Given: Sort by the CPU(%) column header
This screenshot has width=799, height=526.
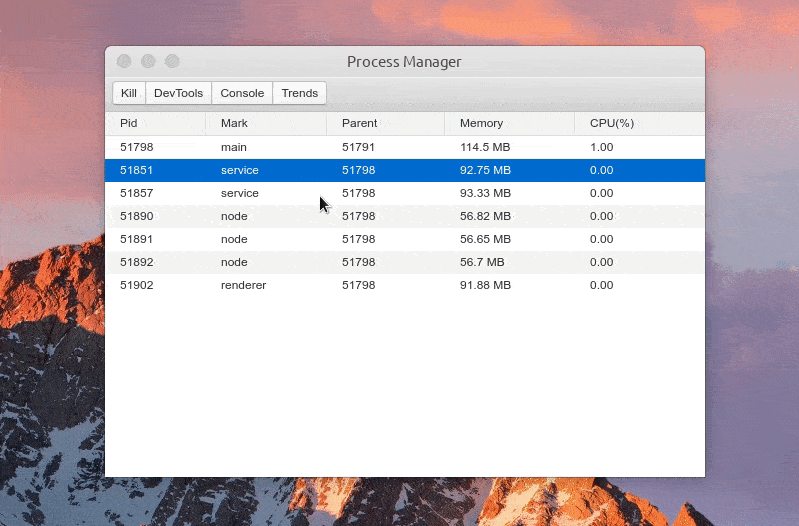Looking at the screenshot, I should tap(640, 123).
